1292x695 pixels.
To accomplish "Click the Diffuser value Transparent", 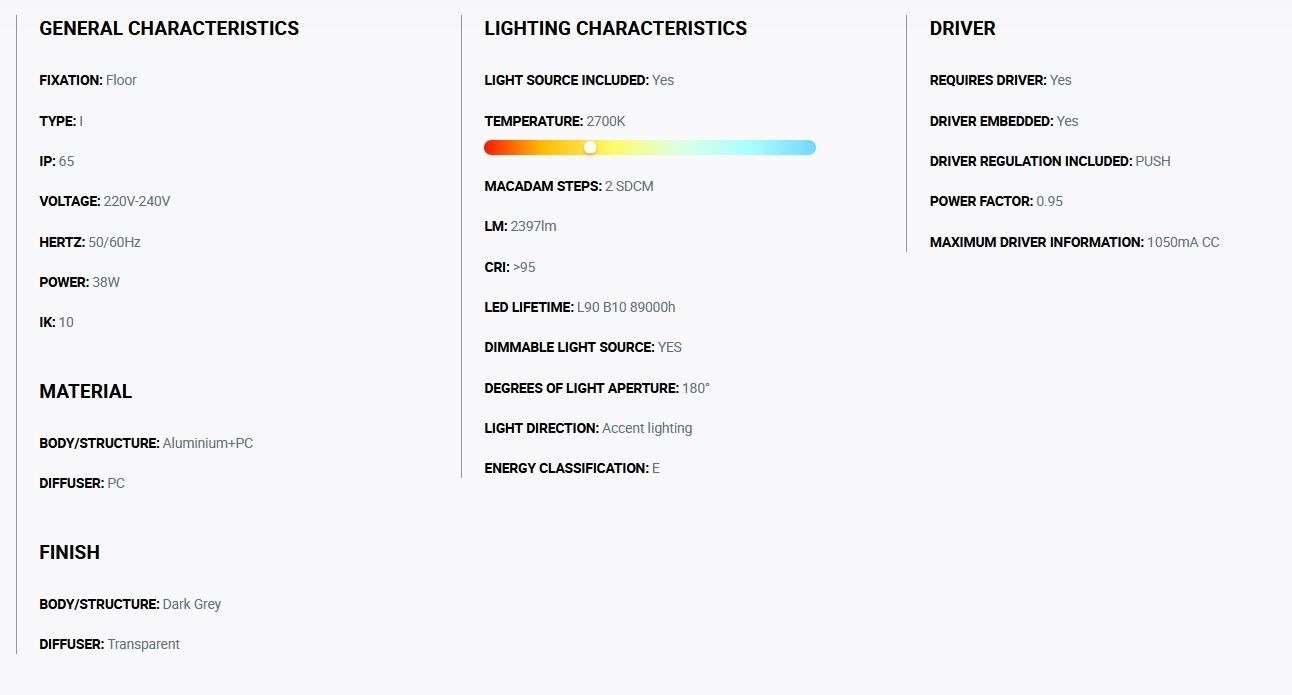I will click(x=144, y=644).
